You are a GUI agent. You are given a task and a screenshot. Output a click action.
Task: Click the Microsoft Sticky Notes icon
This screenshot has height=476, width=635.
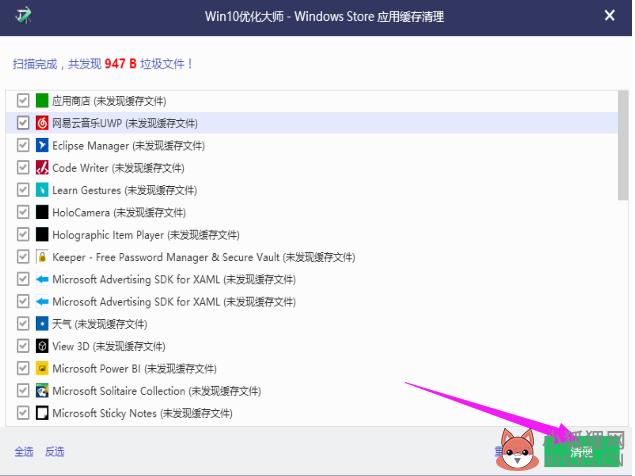pos(42,413)
